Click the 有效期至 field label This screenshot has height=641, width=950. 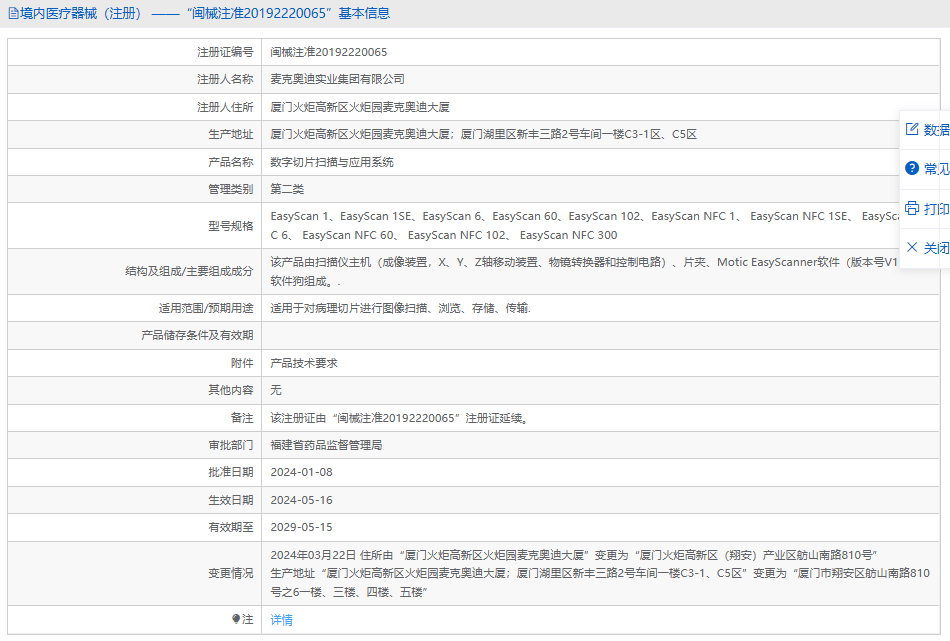point(231,527)
